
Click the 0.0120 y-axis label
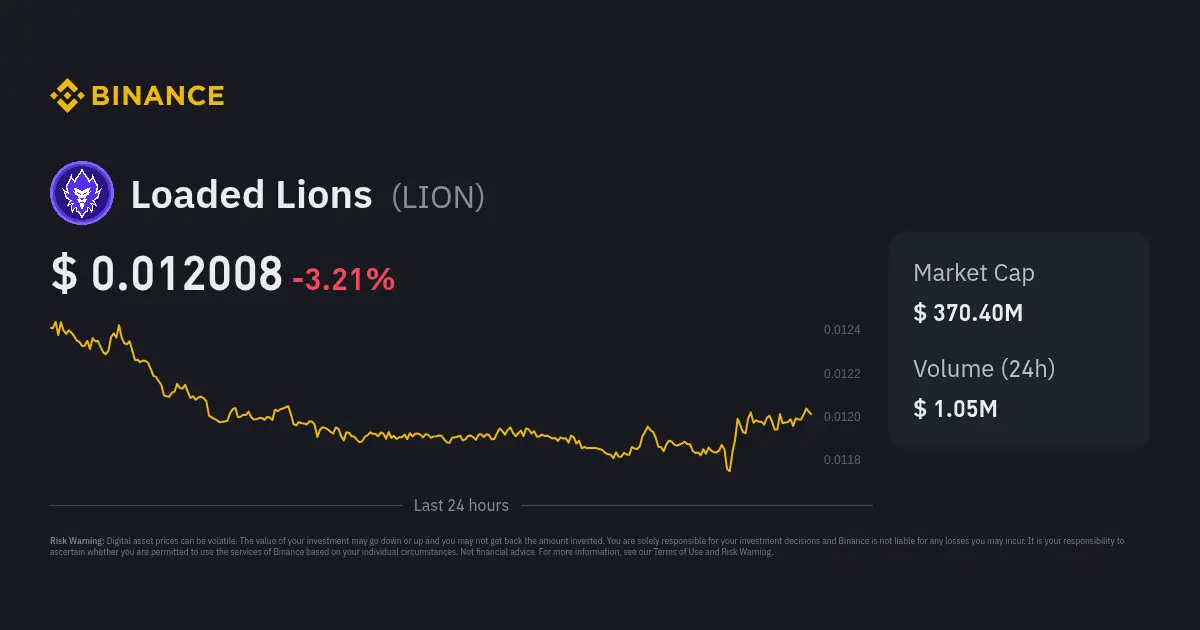pyautogui.click(x=841, y=417)
